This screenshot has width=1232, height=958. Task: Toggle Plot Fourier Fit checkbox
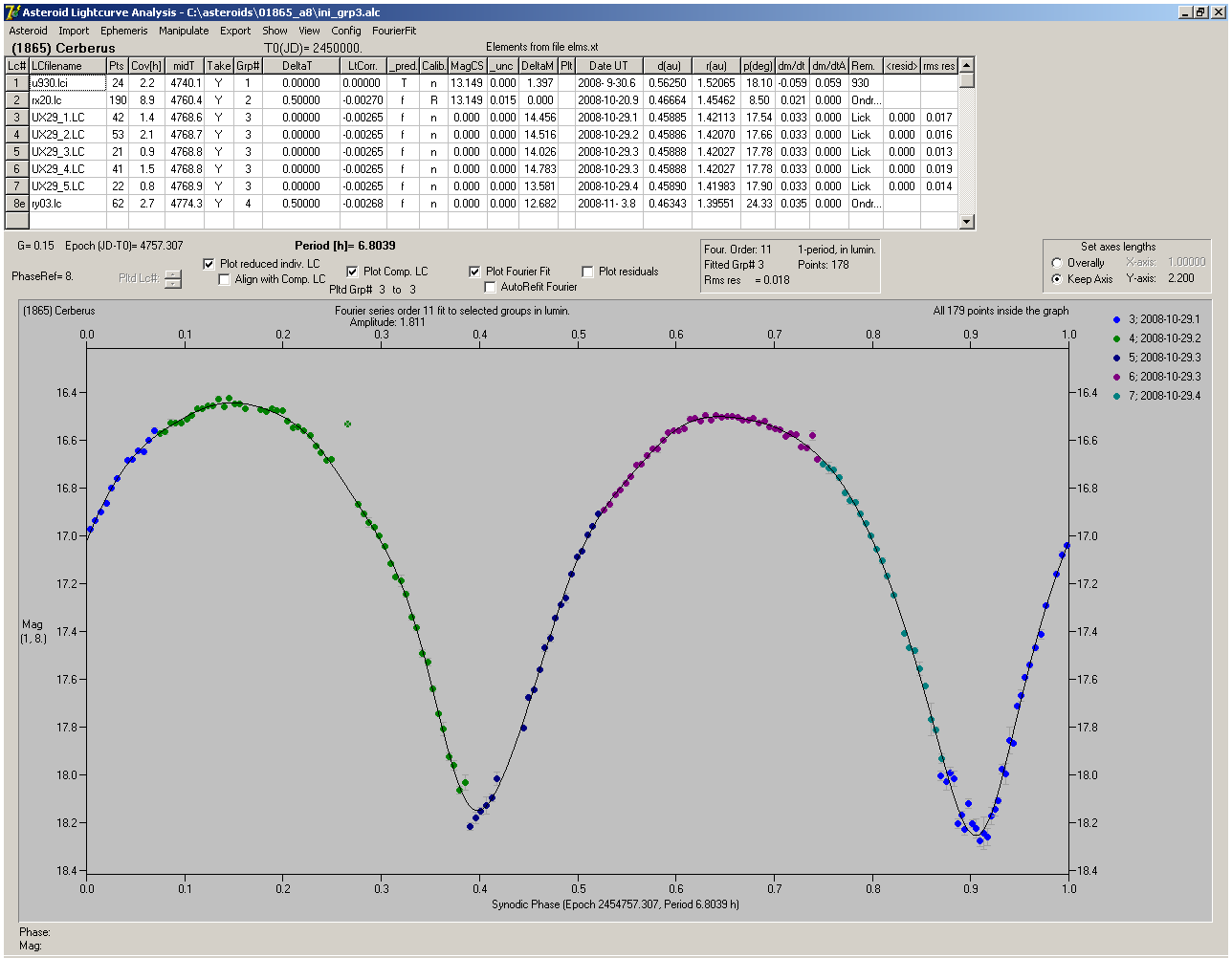474,272
